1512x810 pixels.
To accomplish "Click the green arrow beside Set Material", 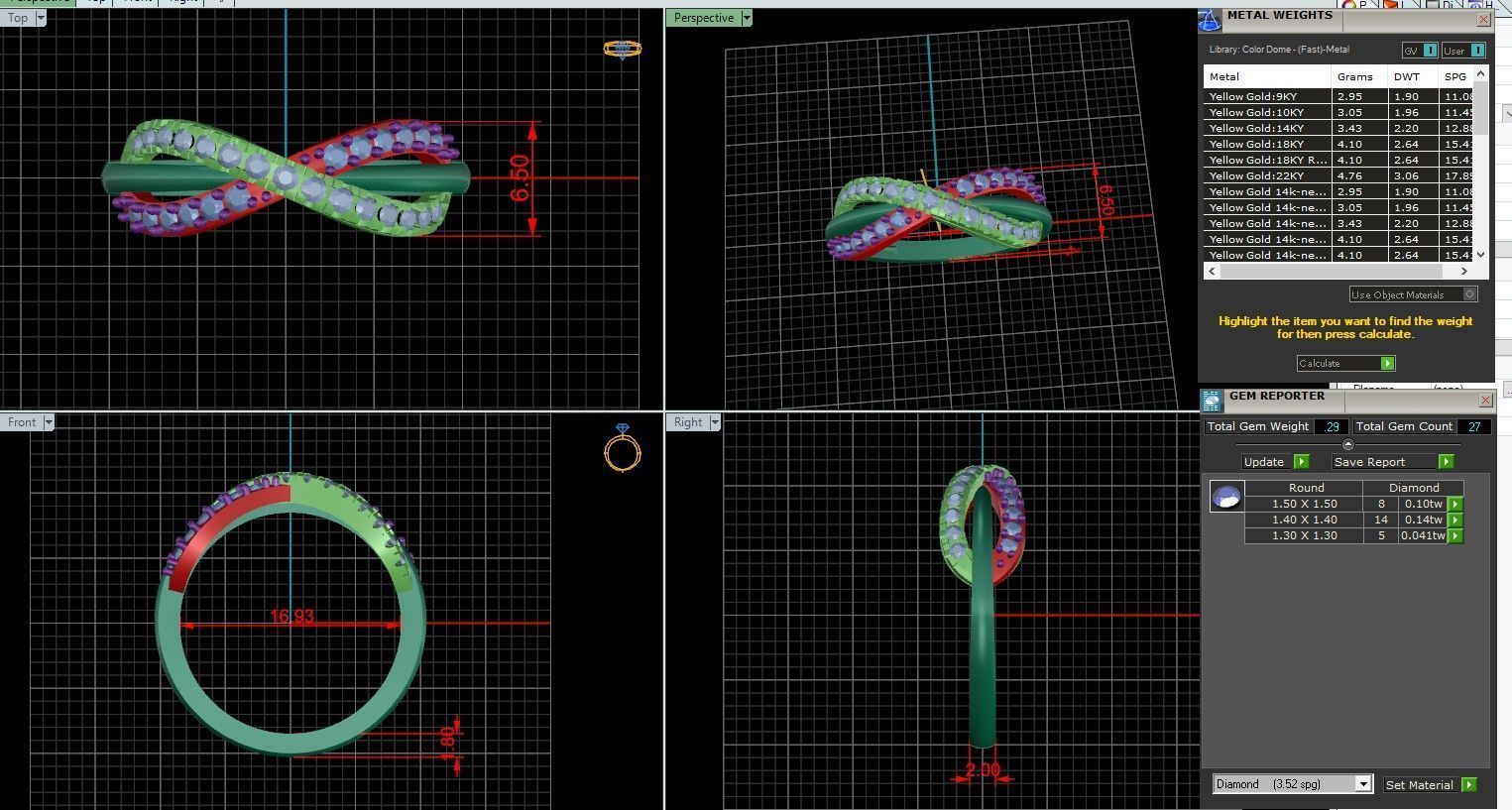I will [x=1469, y=784].
